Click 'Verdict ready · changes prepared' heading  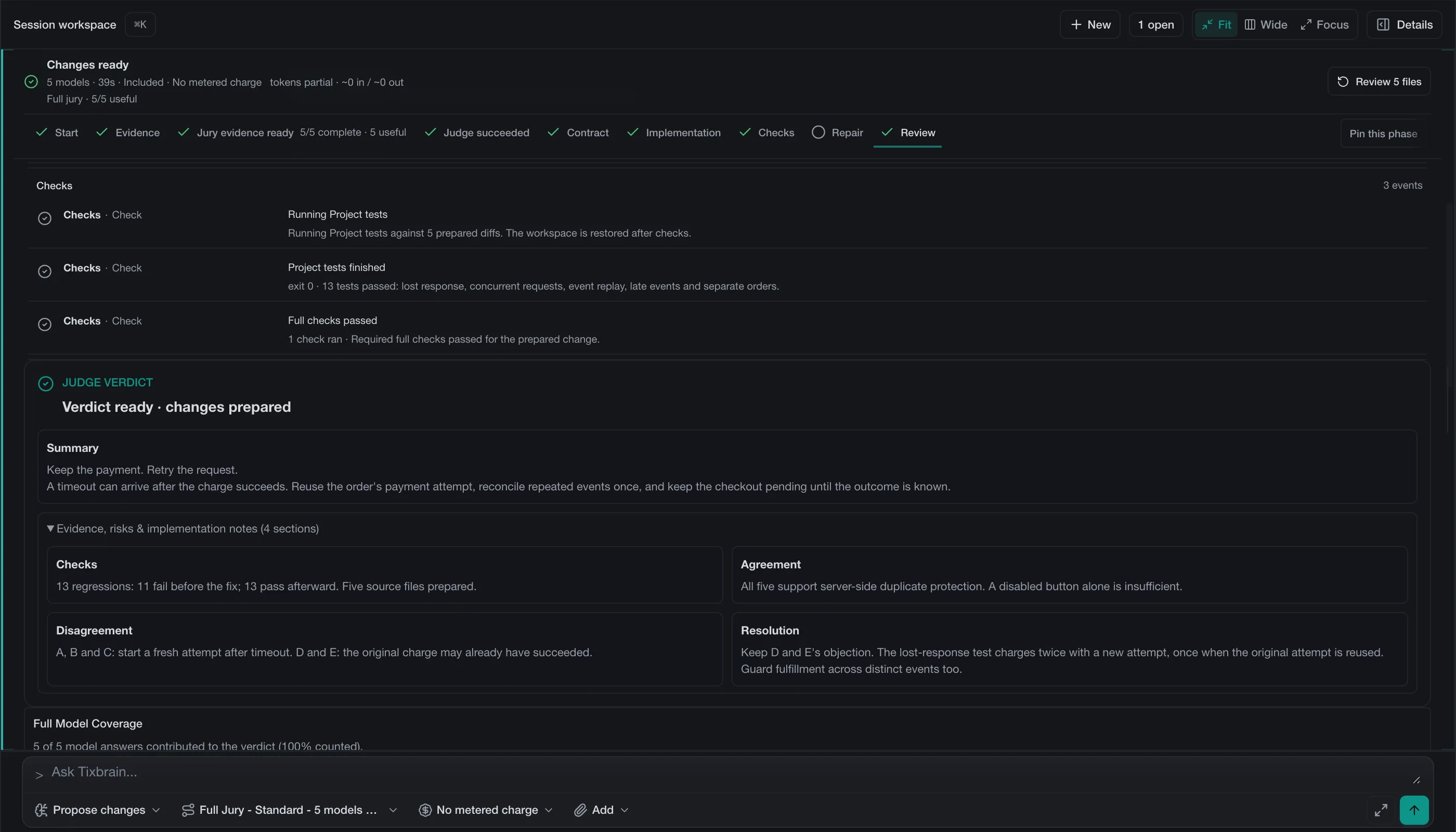[x=177, y=407]
